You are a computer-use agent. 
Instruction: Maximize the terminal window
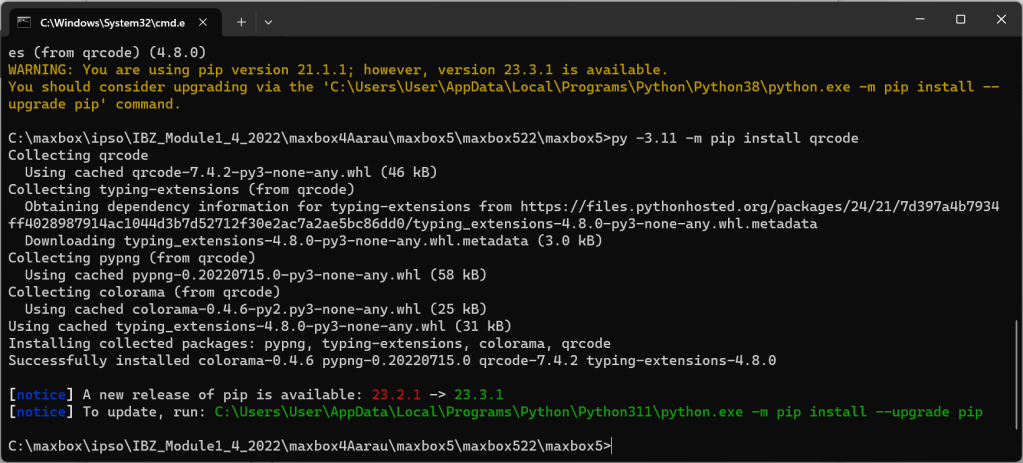coord(960,20)
